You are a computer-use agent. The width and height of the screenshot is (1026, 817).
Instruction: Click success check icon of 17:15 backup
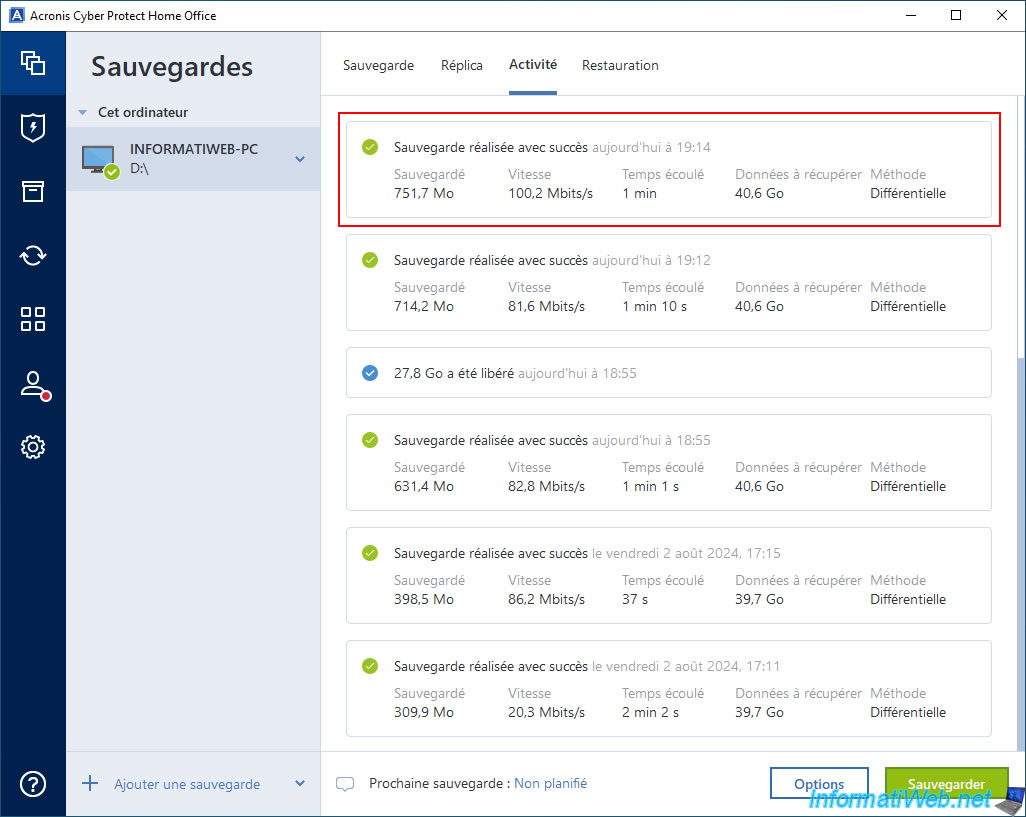coord(370,553)
